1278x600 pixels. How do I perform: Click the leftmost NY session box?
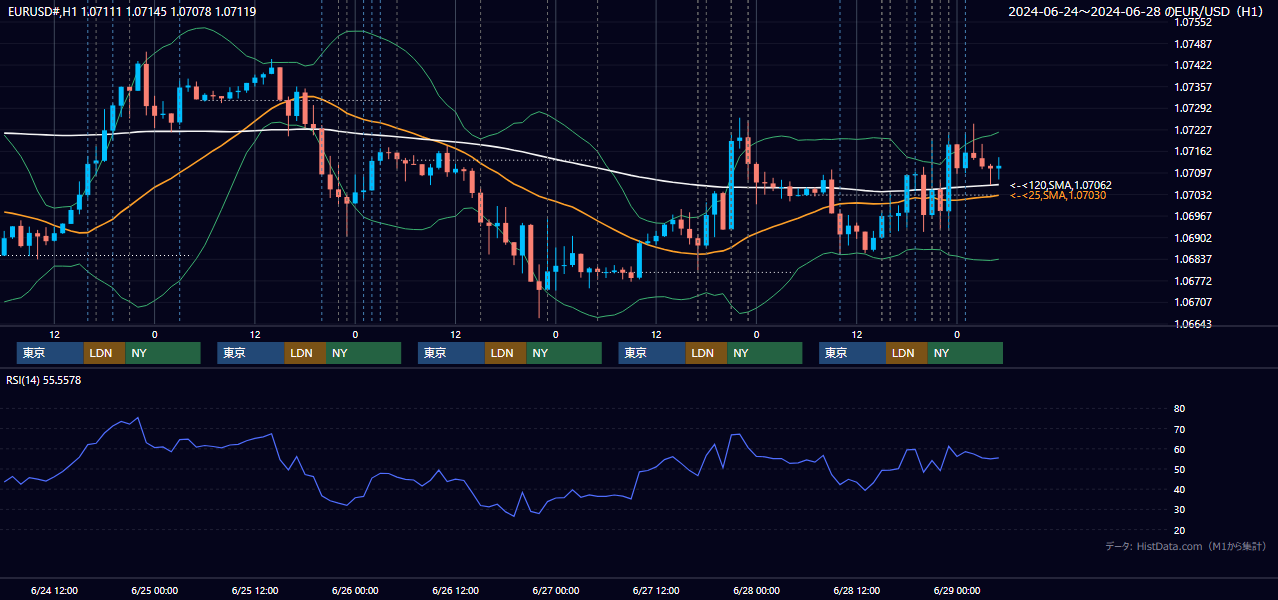click(162, 353)
